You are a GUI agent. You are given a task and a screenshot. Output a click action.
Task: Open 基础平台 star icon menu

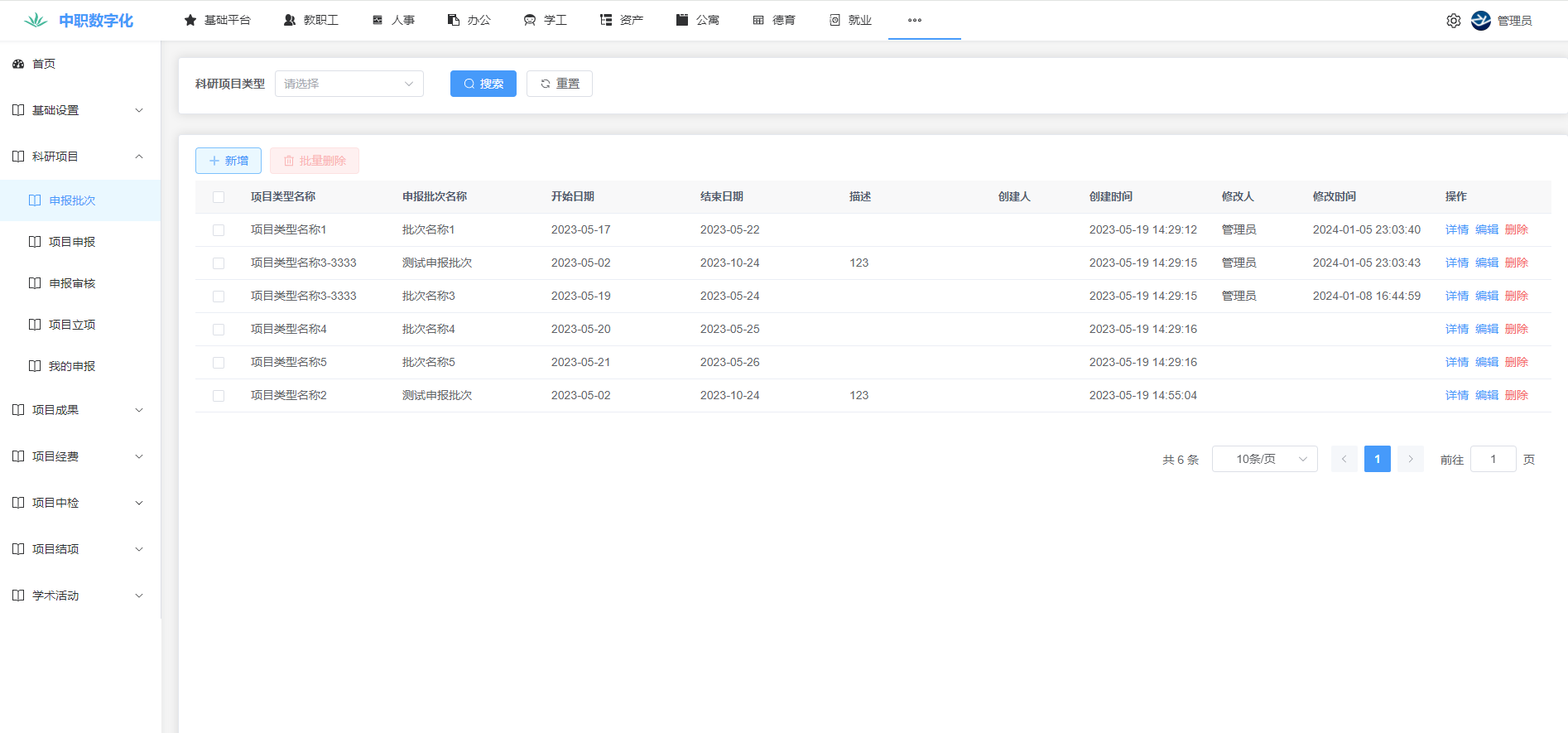[x=190, y=20]
